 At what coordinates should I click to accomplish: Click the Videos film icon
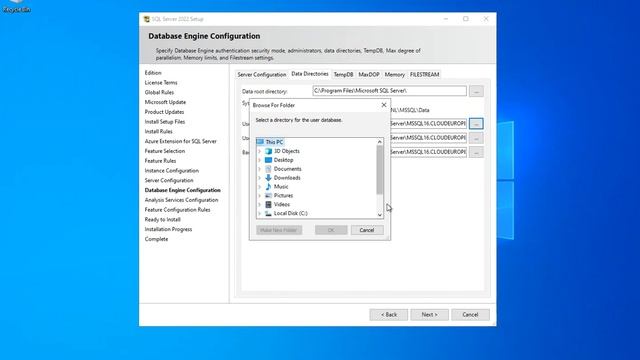click(268, 204)
